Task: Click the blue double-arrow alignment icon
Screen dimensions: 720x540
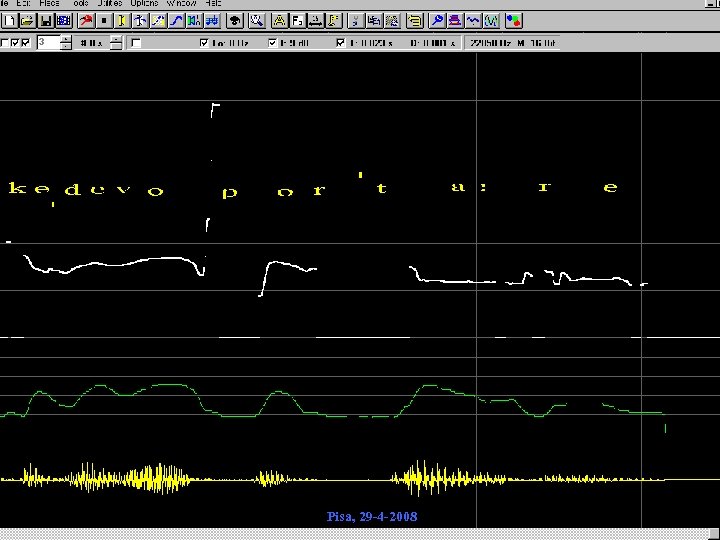Action: [212, 21]
